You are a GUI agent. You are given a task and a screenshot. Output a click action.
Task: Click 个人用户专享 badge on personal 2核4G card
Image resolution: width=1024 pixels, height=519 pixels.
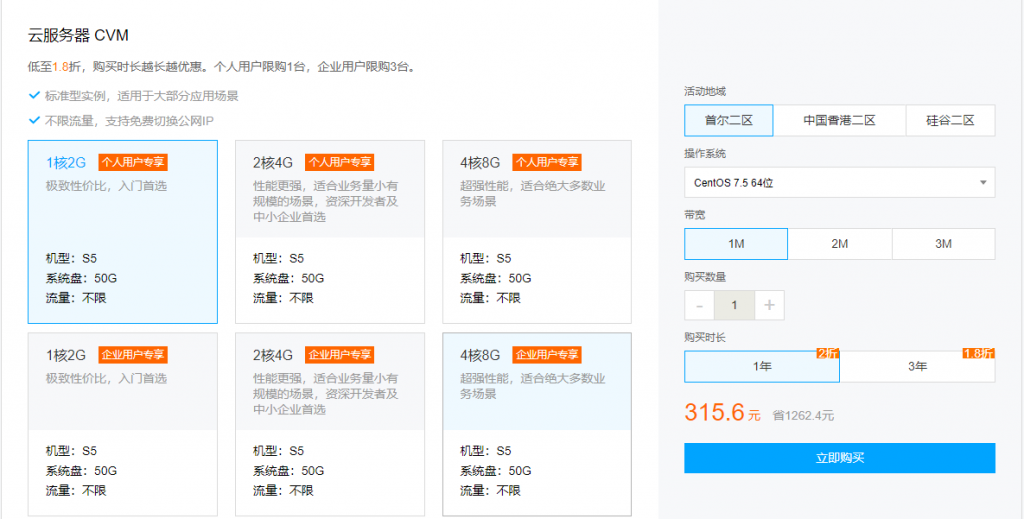tap(340, 162)
